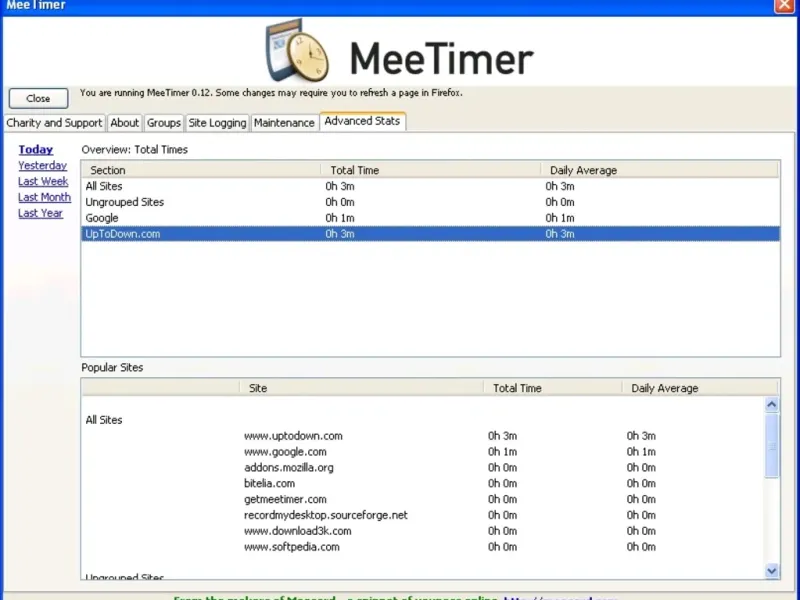
Task: View Last Year statistics
Action: [40, 213]
